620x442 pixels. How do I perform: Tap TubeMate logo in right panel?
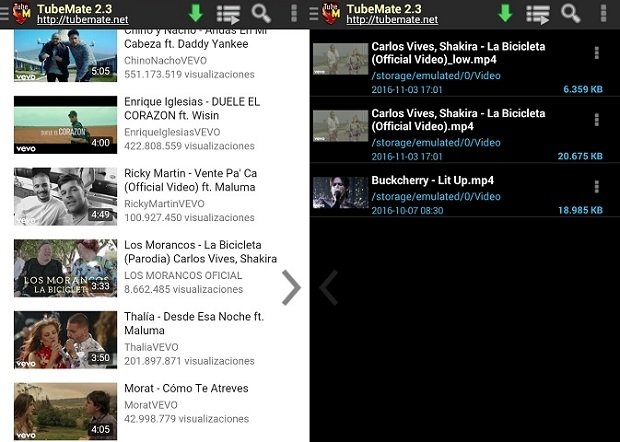[x=331, y=13]
